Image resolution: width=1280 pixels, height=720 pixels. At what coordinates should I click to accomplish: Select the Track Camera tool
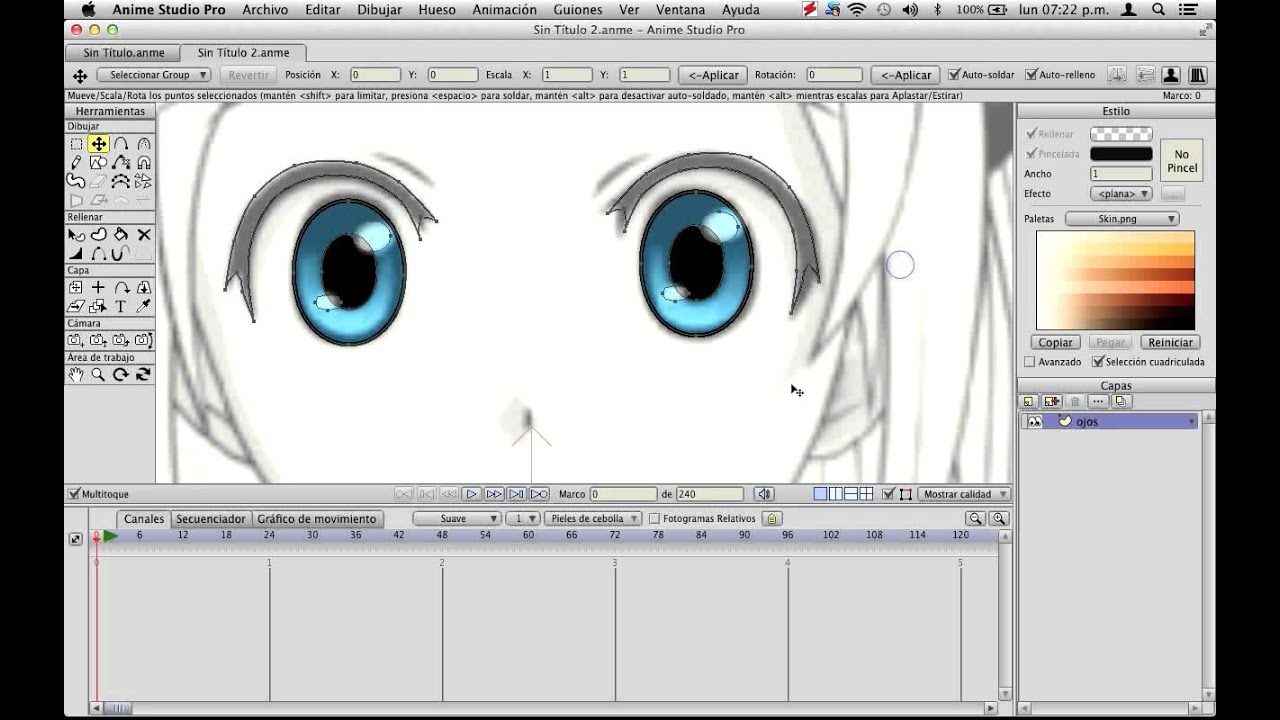[x=76, y=341]
